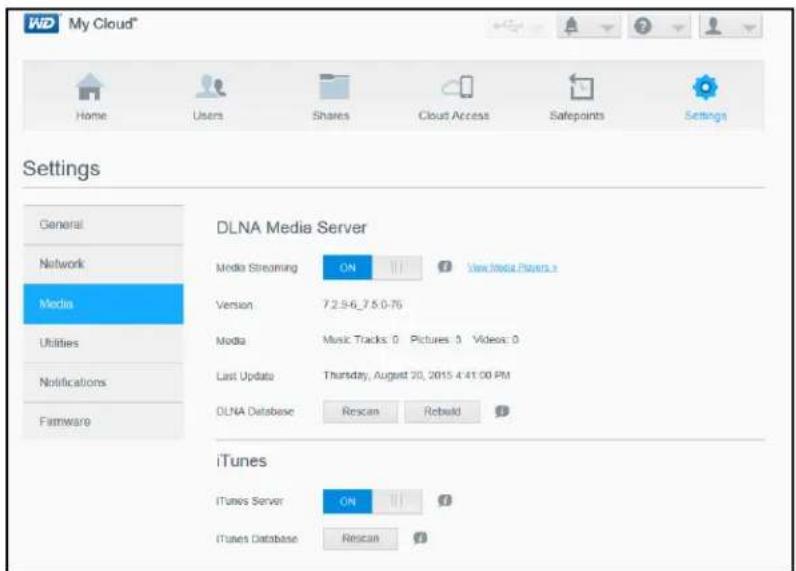Open the Cloud Access icon

click(457, 87)
